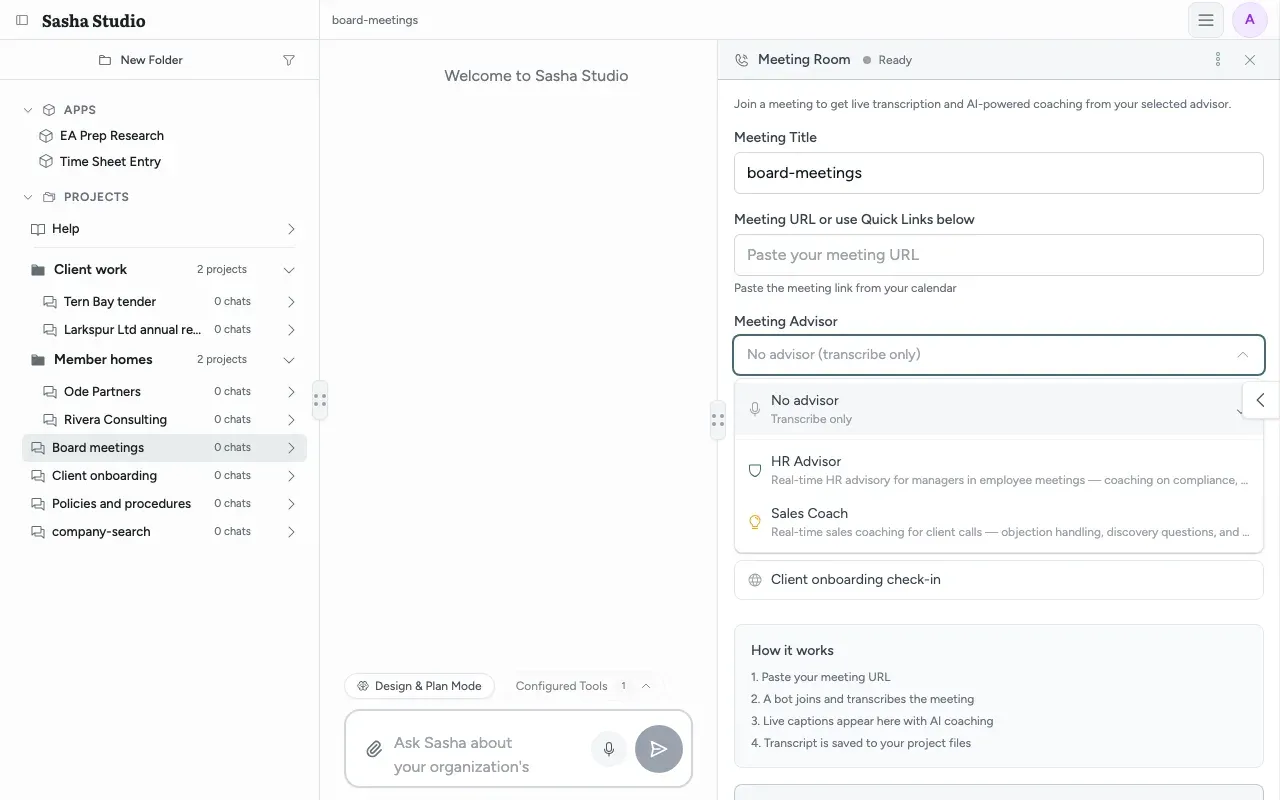Click the Meeting Room drag handle
The width and height of the screenshot is (1280, 800).
click(718, 421)
